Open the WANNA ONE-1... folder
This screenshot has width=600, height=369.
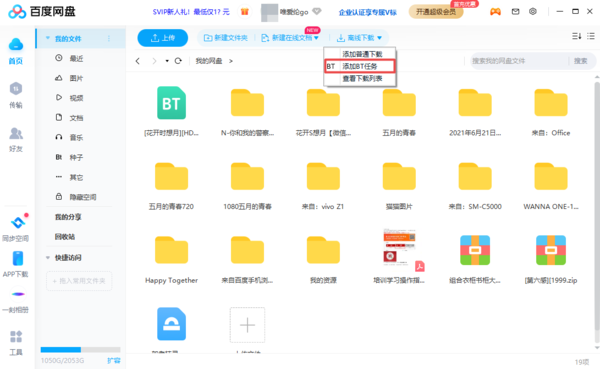point(551,186)
